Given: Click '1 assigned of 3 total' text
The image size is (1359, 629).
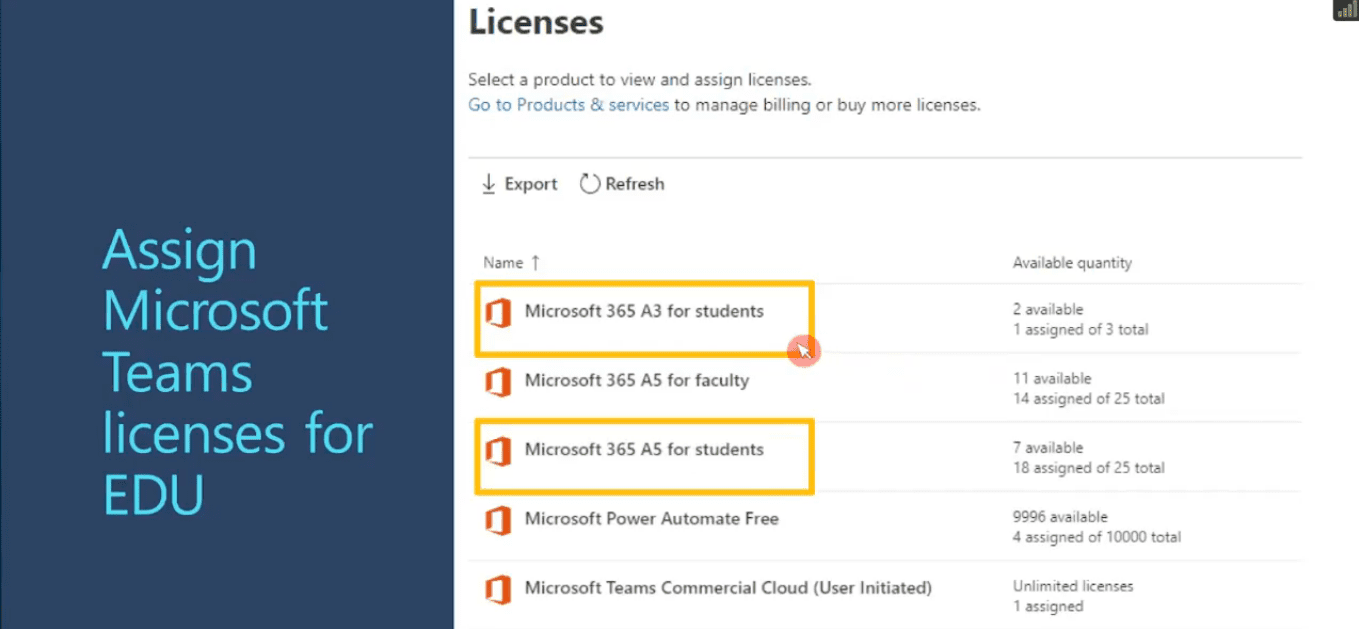Looking at the screenshot, I should coord(1080,329).
